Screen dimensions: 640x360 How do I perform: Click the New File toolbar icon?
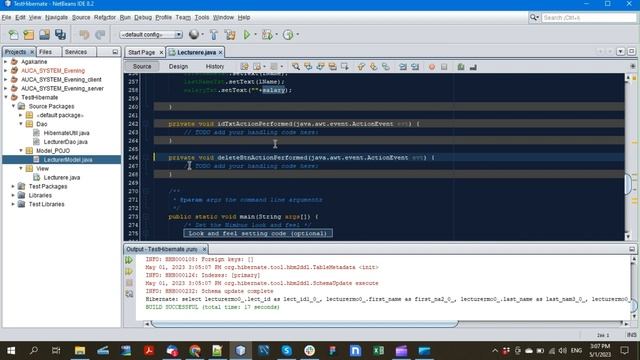pos(13,35)
